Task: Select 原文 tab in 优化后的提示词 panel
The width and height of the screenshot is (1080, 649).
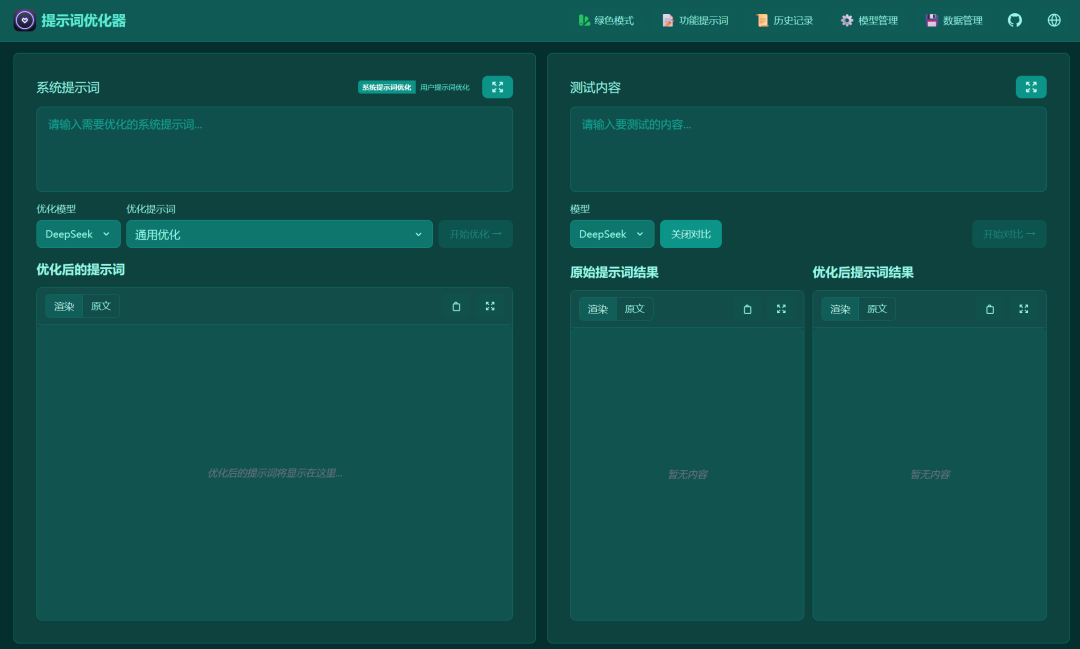Action: 101,307
